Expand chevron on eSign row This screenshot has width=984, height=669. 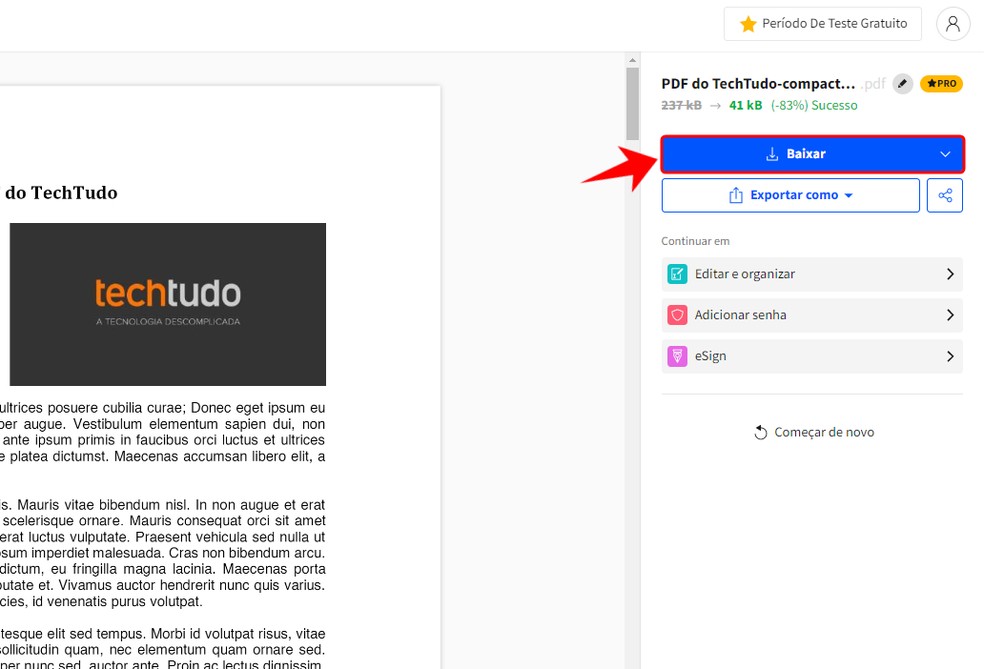tap(950, 356)
